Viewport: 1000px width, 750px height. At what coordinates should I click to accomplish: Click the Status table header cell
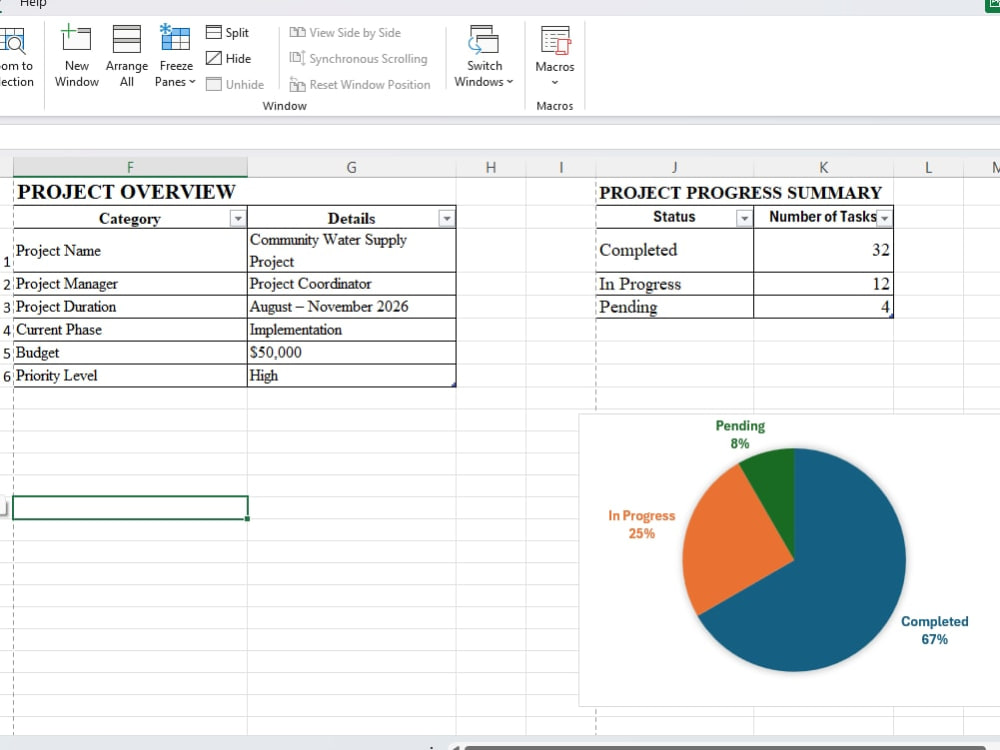pyautogui.click(x=675, y=217)
